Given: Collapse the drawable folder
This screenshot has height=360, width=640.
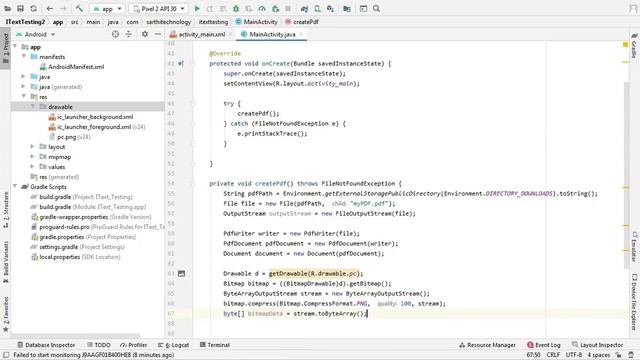Looking at the screenshot, I should (33, 107).
